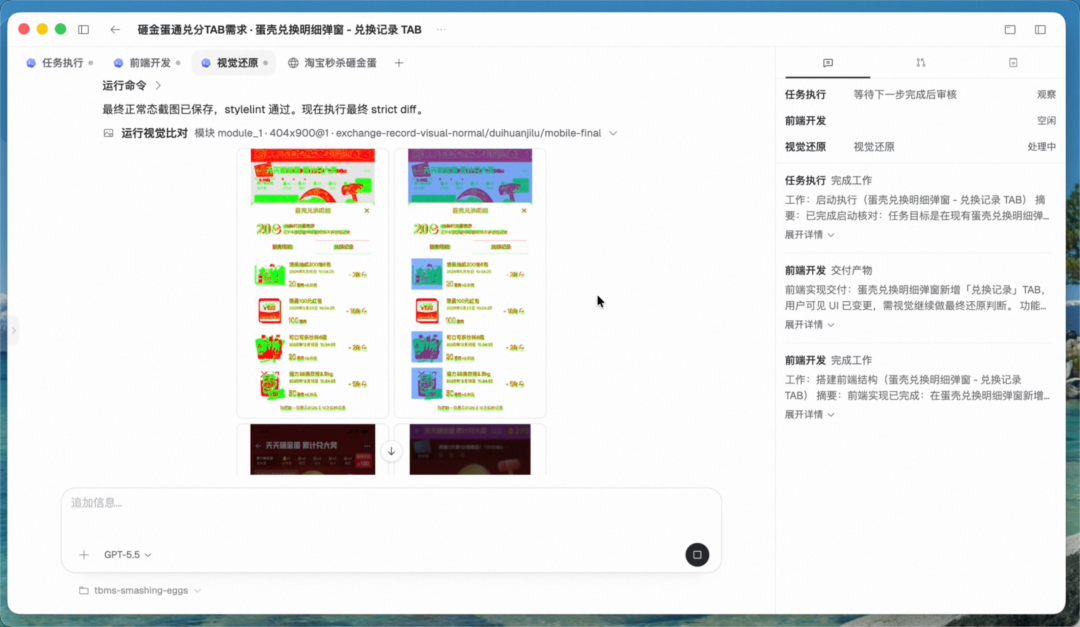The image size is (1080, 627).
Task: Click the 观察 status label
Action: pyautogui.click(x=1046, y=94)
